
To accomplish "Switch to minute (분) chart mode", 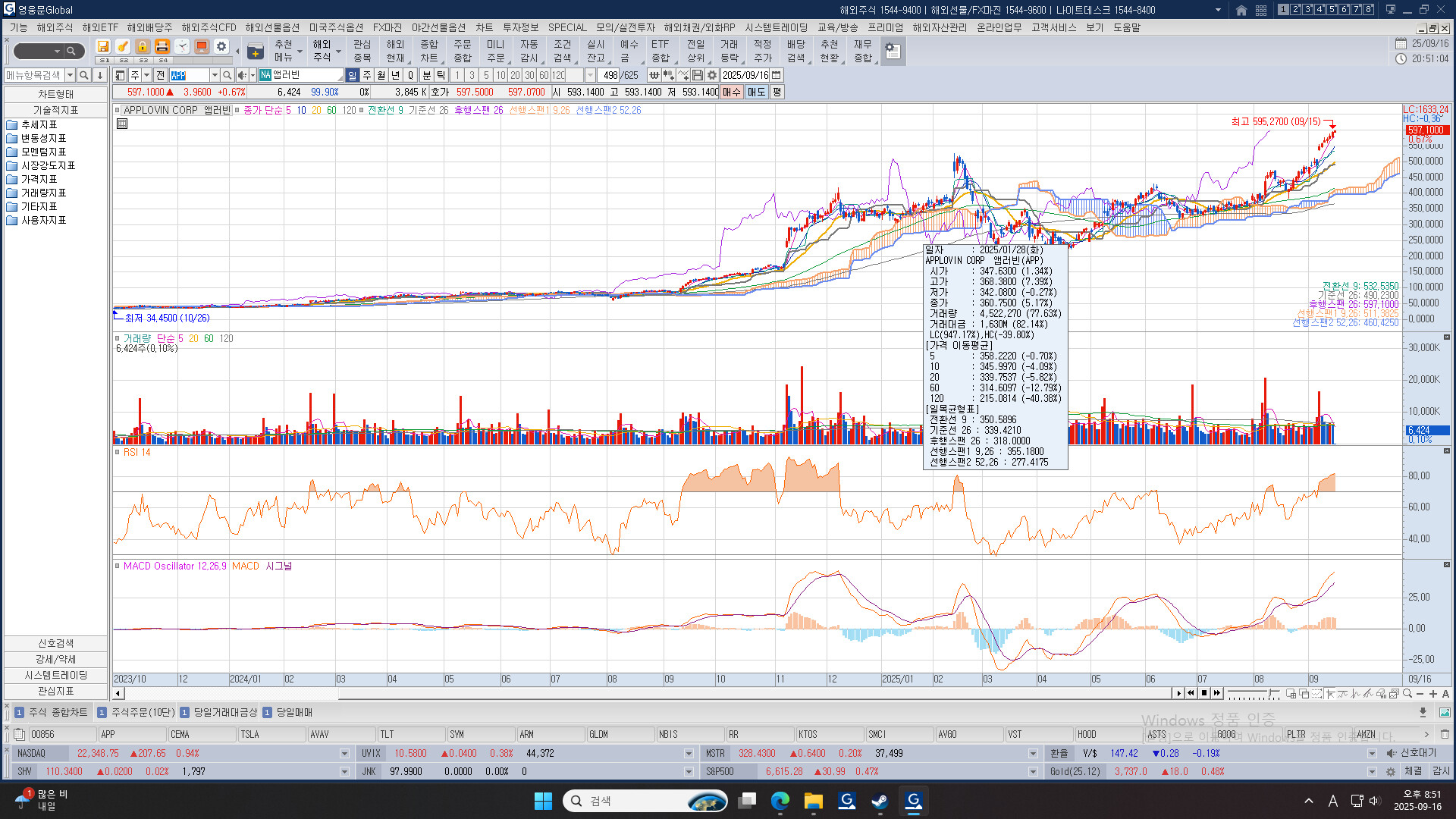I will (426, 75).
